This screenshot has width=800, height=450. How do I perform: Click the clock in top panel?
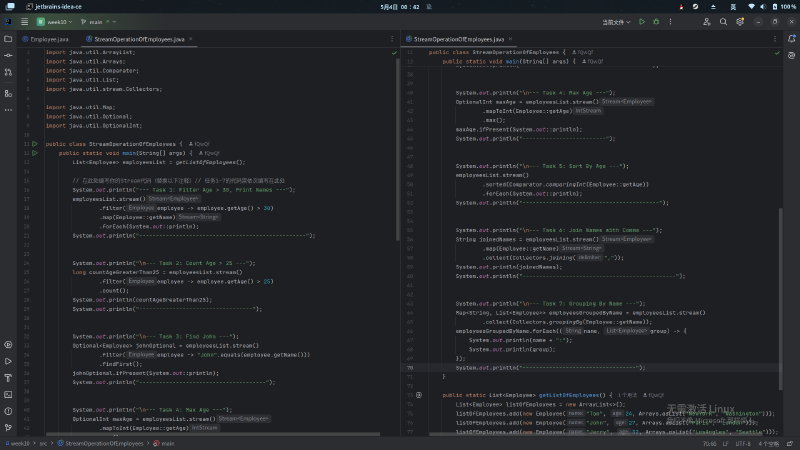pos(399,7)
